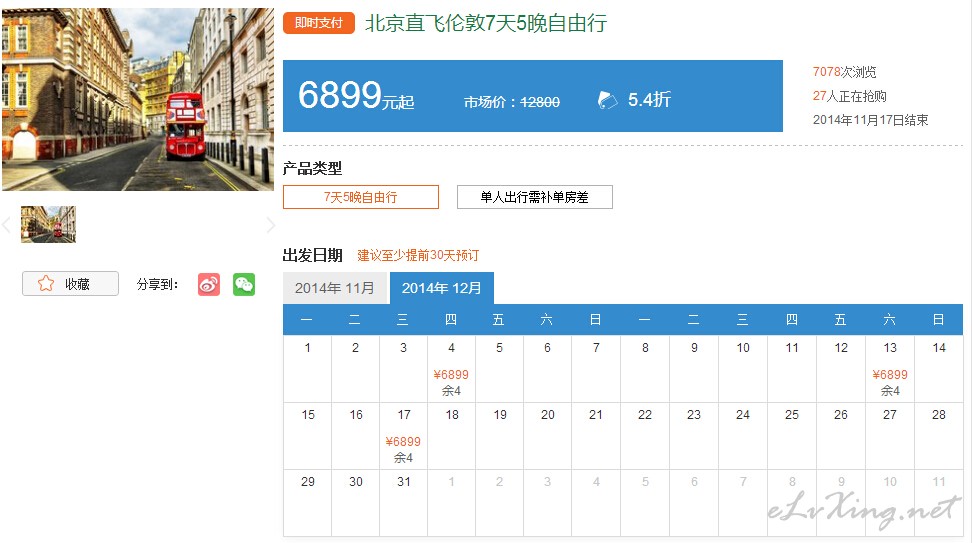
Task: Open the 北京直飞伦敦7天5晚自由行 title link
Action: [x=485, y=24]
